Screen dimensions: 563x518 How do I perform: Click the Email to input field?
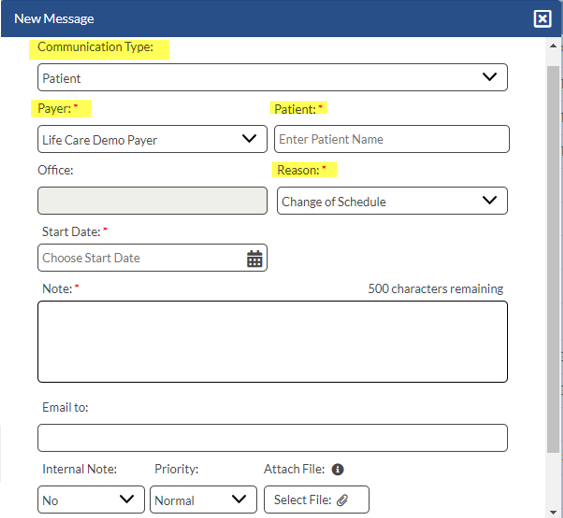273,438
